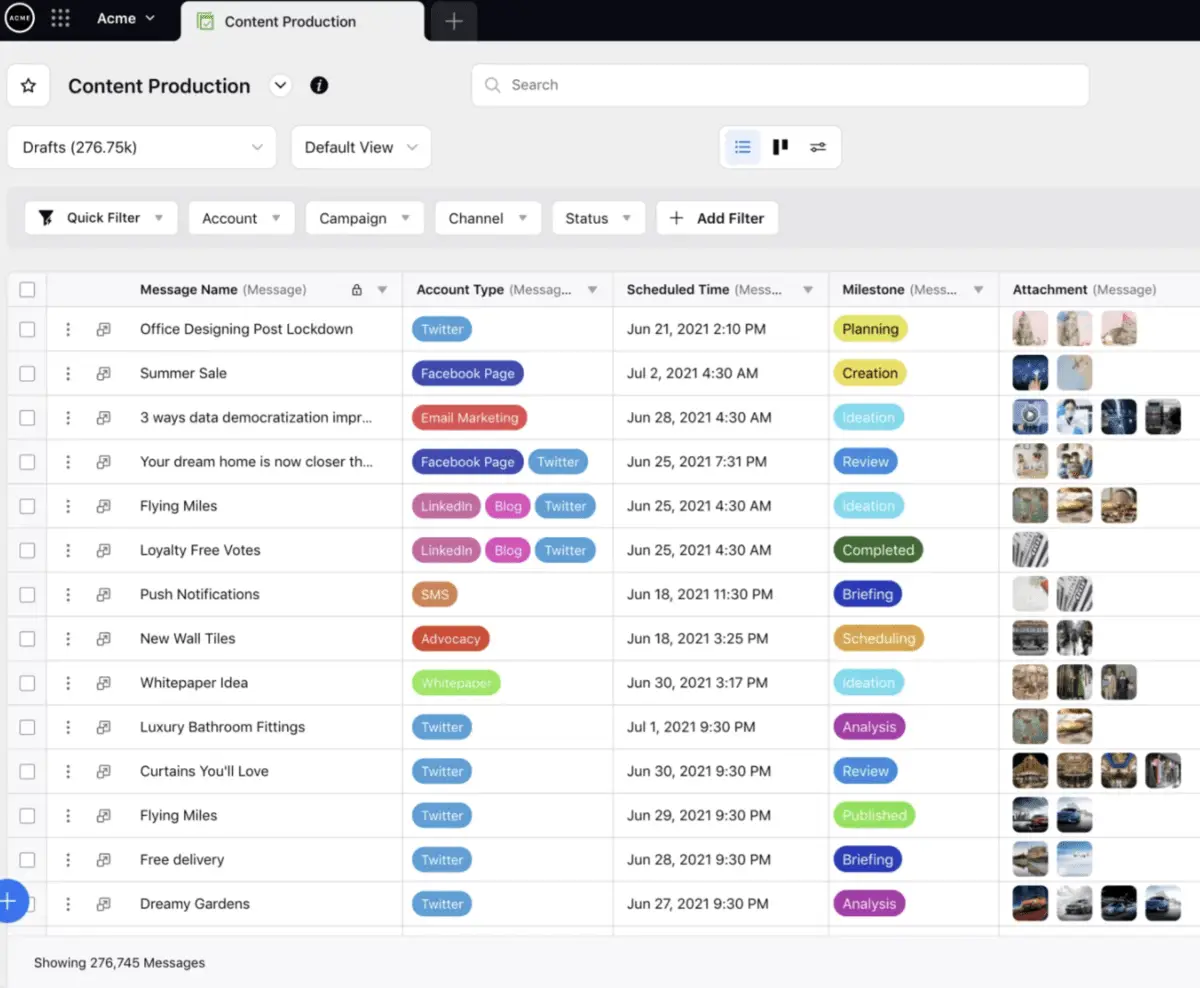Open column settings via the sliders icon

click(818, 146)
